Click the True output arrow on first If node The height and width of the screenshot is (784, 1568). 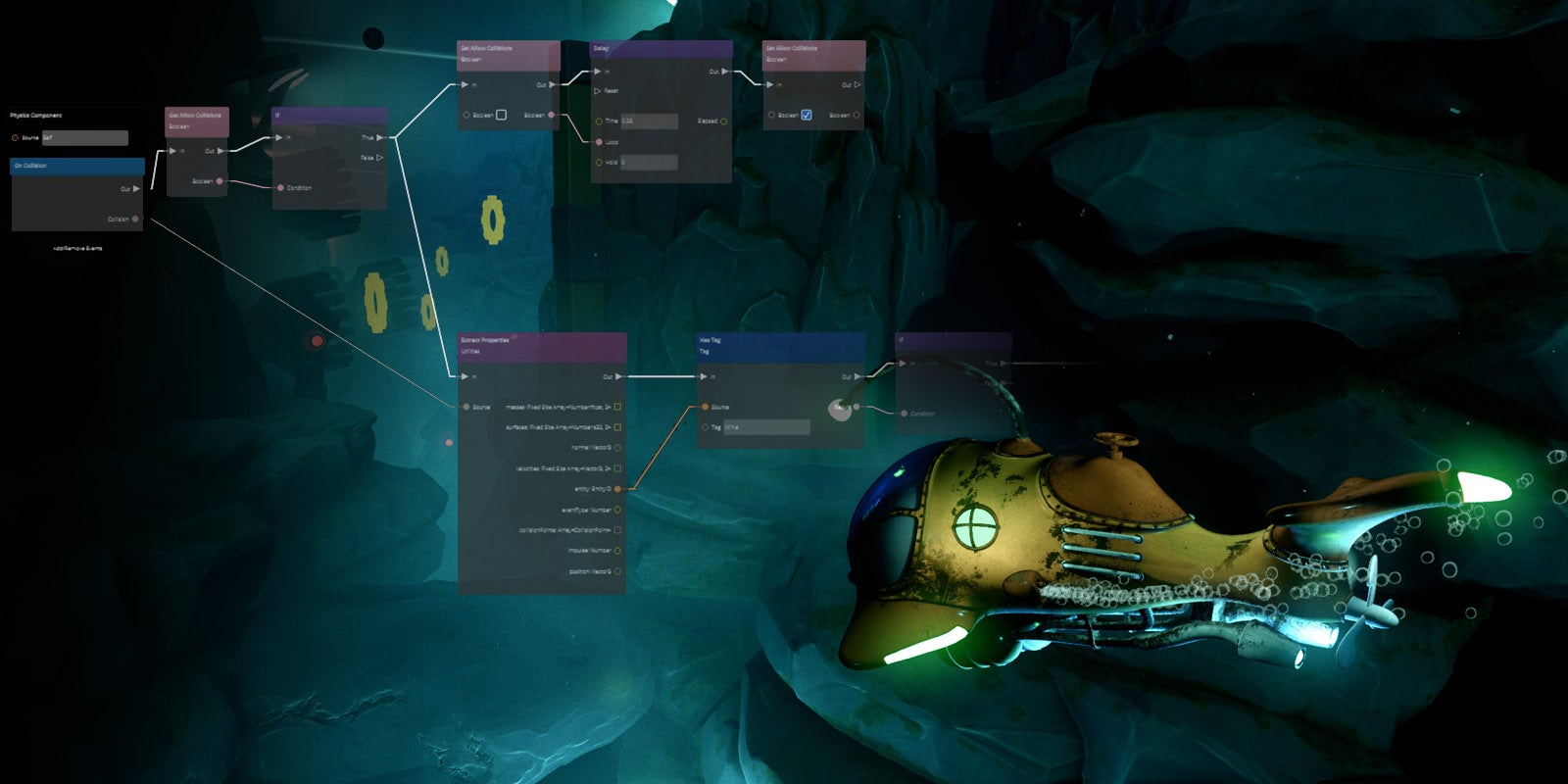coord(380,137)
